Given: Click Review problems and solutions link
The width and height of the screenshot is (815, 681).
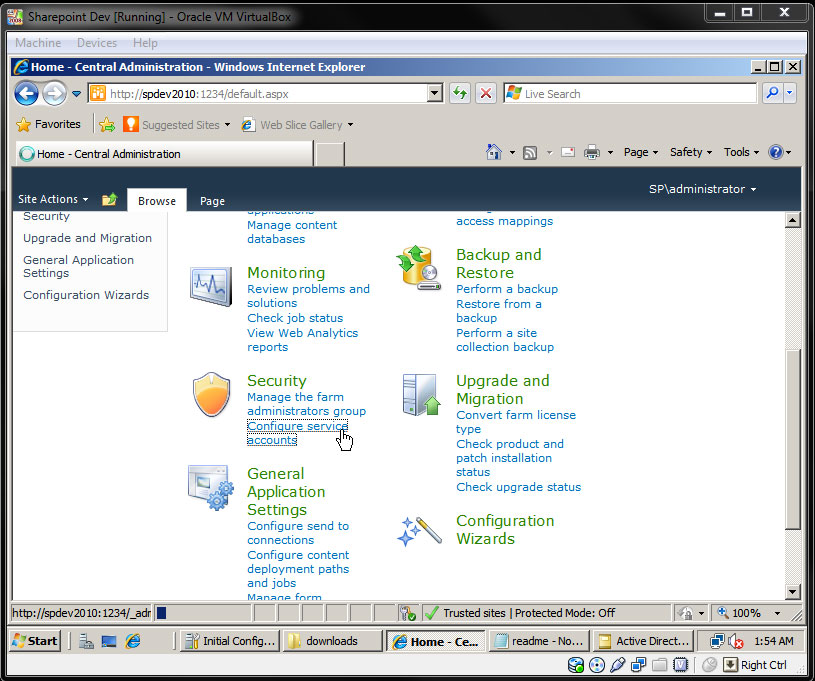Looking at the screenshot, I should [x=308, y=296].
